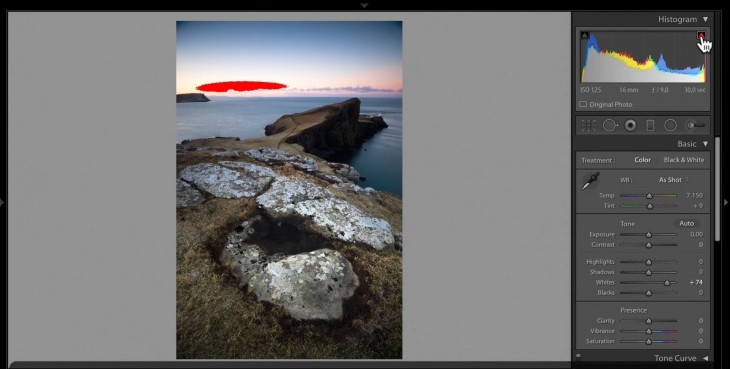This screenshot has width=730, height=369.
Task: Toggle shadow clipping indicator in histogram
Action: point(585,35)
